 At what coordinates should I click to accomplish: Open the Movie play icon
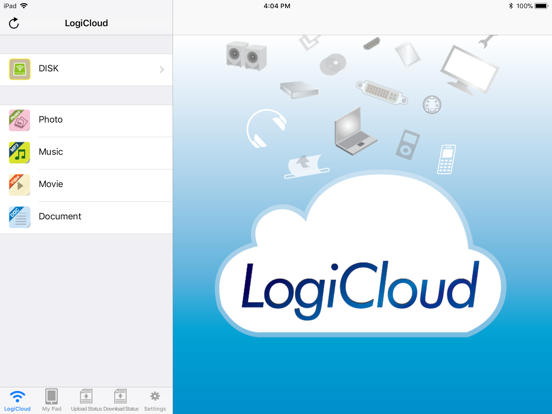20,185
